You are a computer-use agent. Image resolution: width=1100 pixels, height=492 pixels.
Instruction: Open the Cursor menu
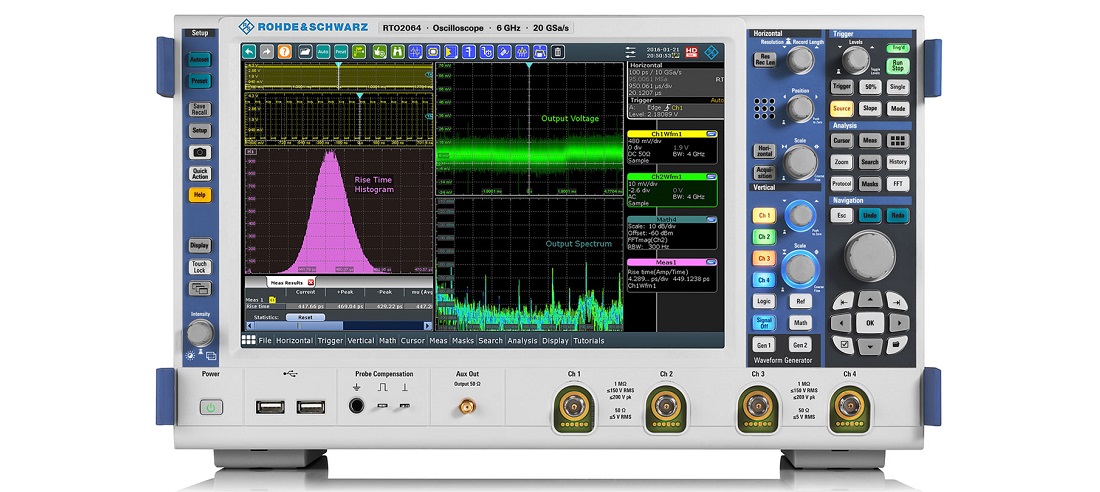(412, 340)
